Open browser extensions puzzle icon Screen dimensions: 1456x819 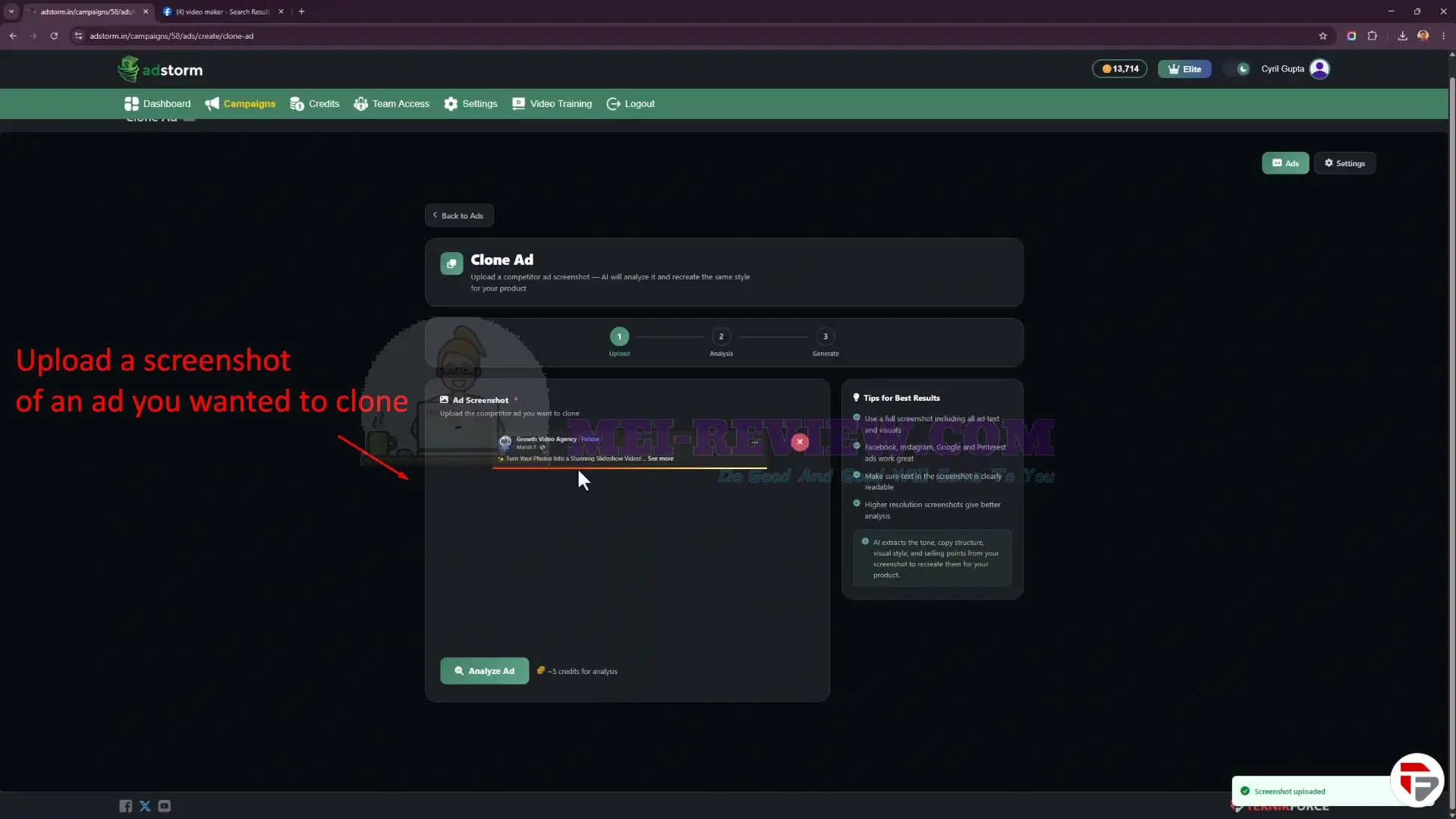click(1372, 36)
